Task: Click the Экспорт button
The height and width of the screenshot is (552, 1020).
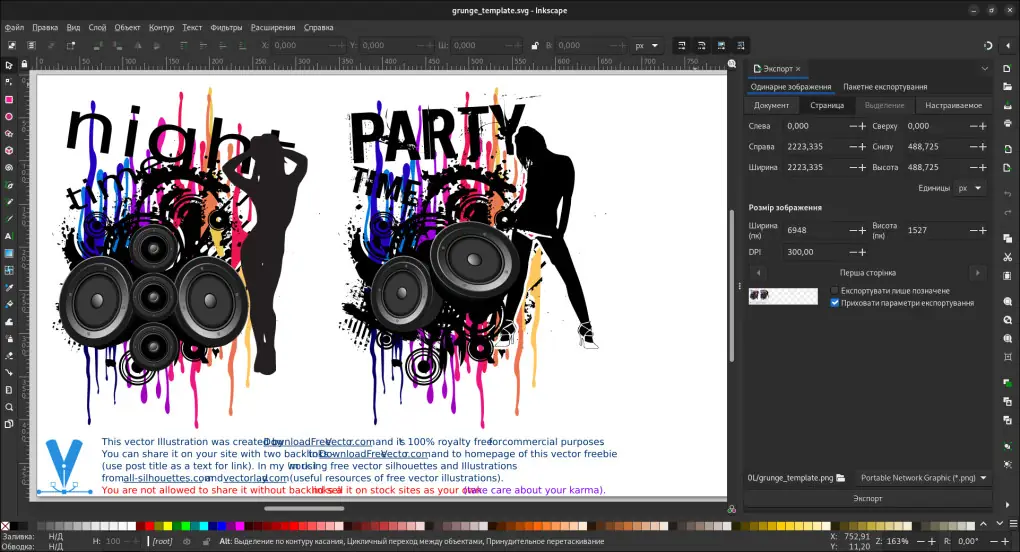Action: click(868, 499)
